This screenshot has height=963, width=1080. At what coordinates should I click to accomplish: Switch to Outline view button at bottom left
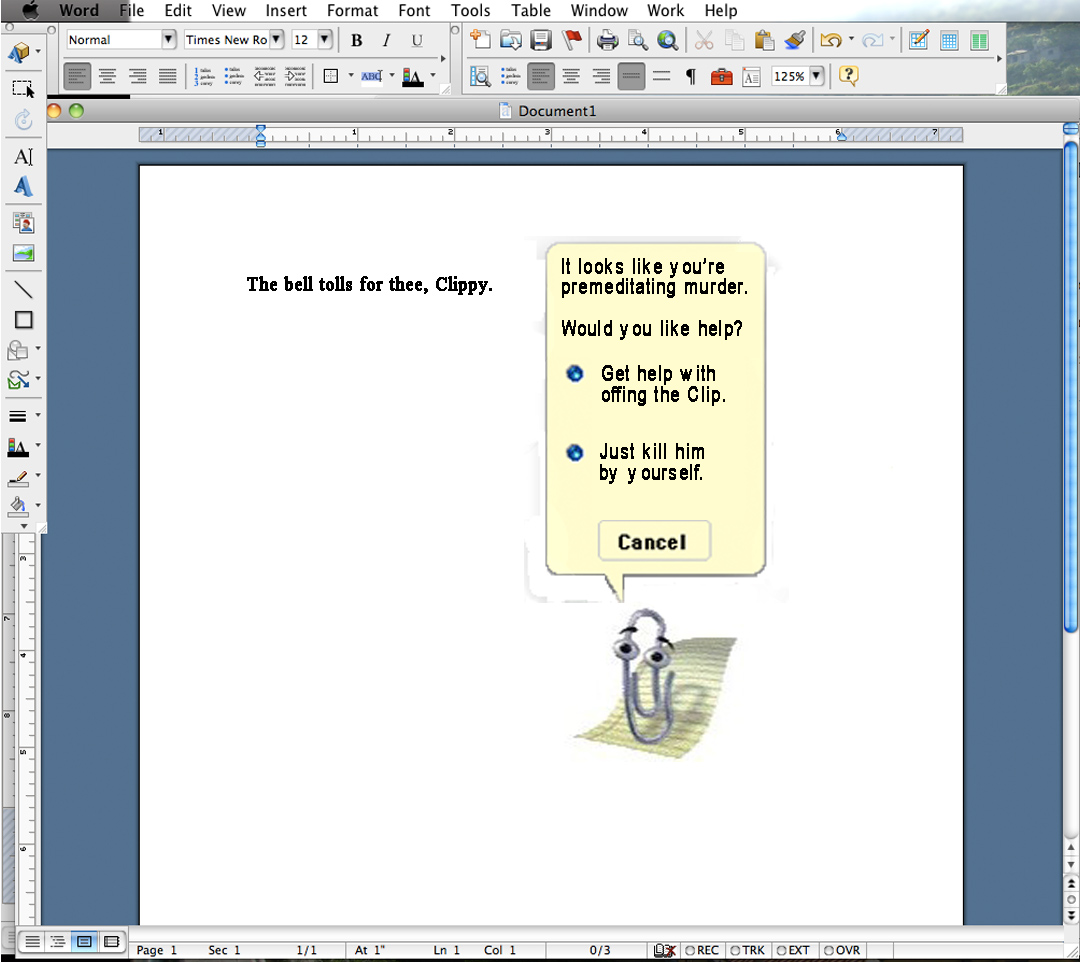click(x=58, y=941)
